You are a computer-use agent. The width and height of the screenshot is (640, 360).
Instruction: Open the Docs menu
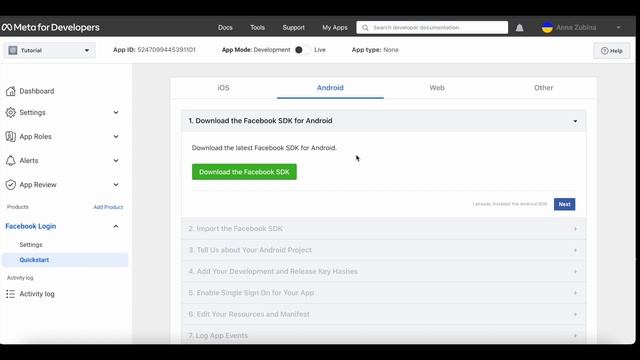[x=225, y=28]
